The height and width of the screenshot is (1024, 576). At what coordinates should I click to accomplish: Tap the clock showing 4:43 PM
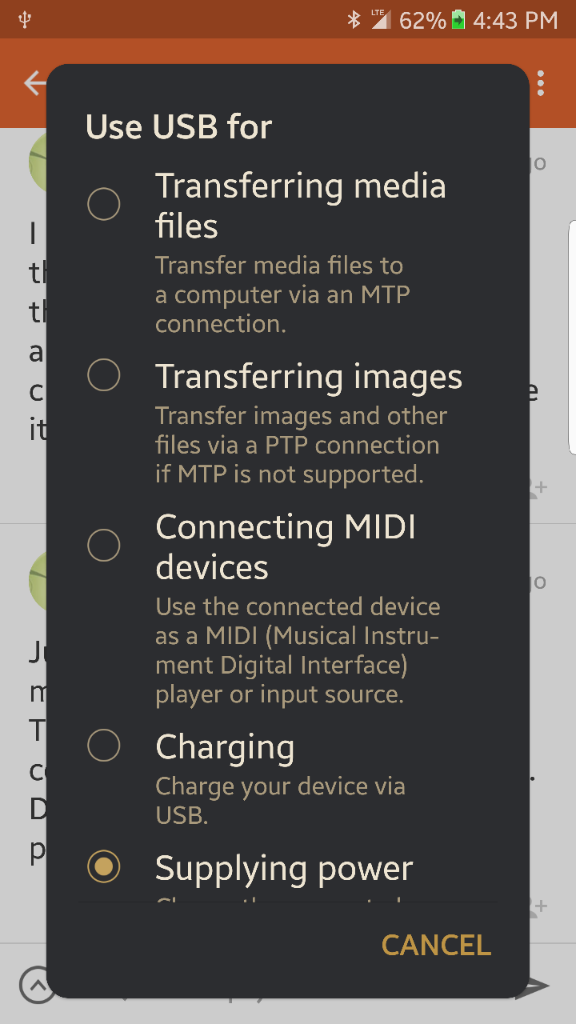[x=515, y=20]
